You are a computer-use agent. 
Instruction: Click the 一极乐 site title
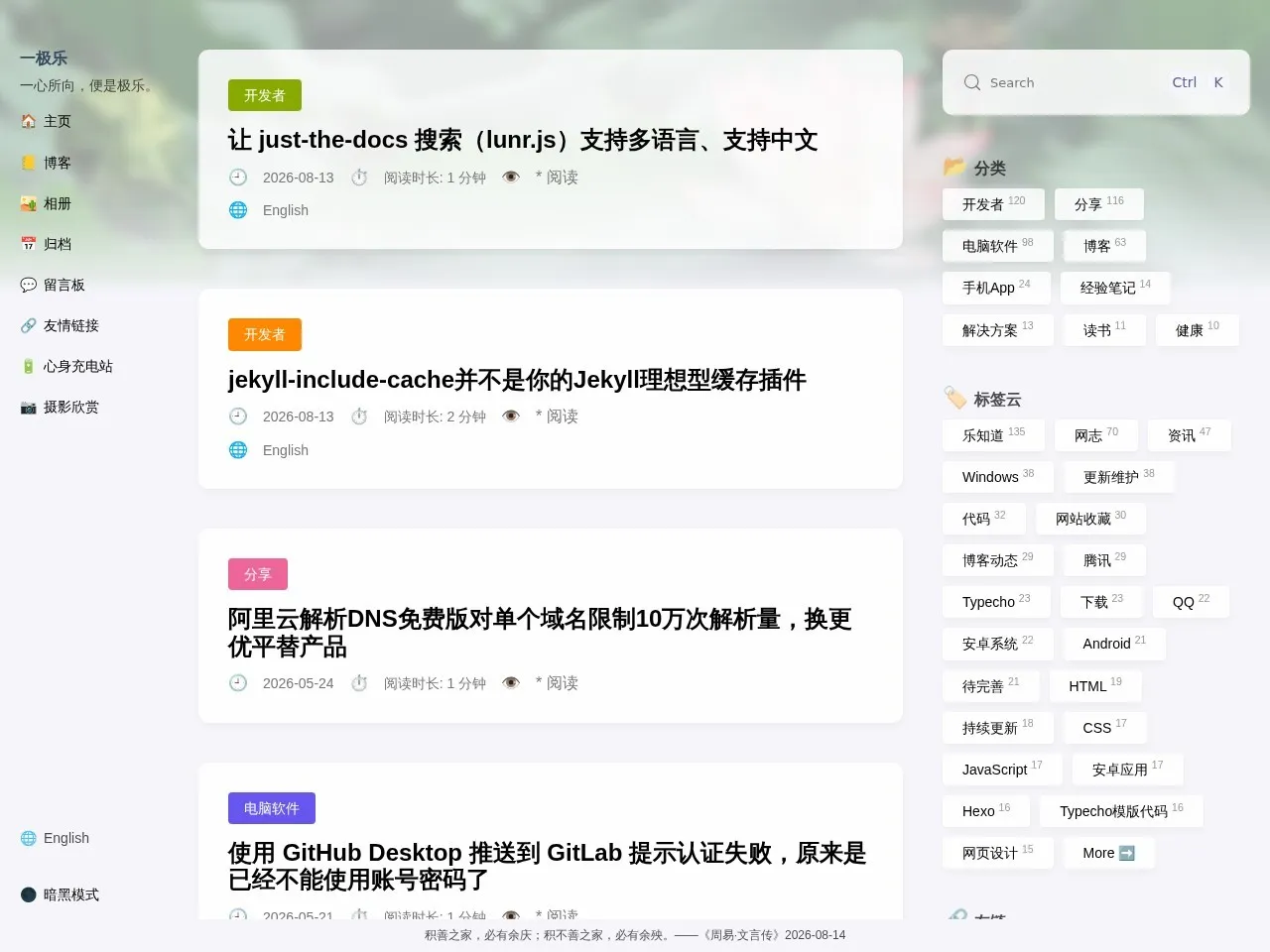tap(44, 59)
